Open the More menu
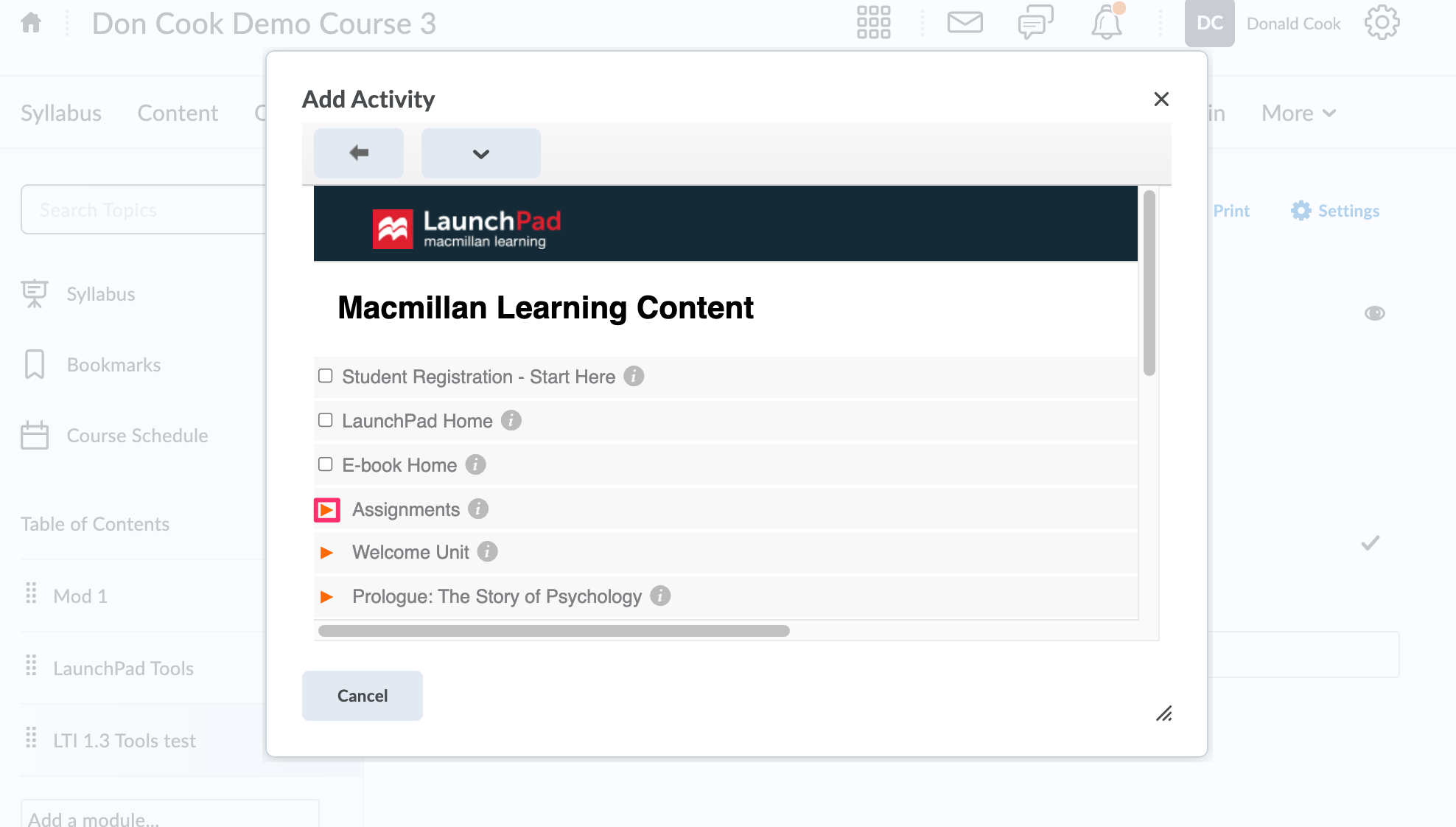 coord(1298,113)
